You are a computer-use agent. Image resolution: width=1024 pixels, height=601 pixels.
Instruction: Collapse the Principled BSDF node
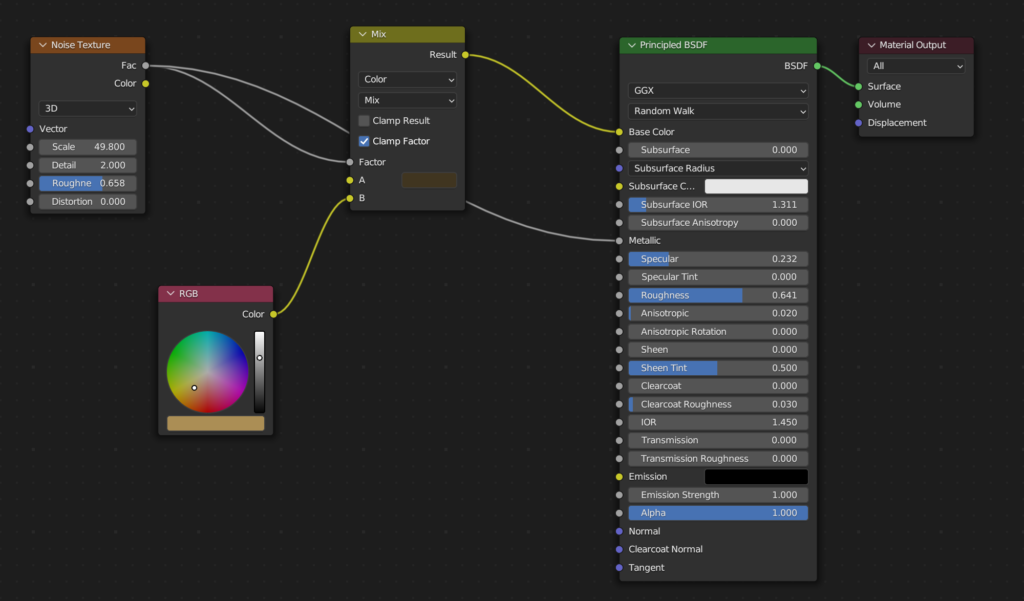(631, 45)
